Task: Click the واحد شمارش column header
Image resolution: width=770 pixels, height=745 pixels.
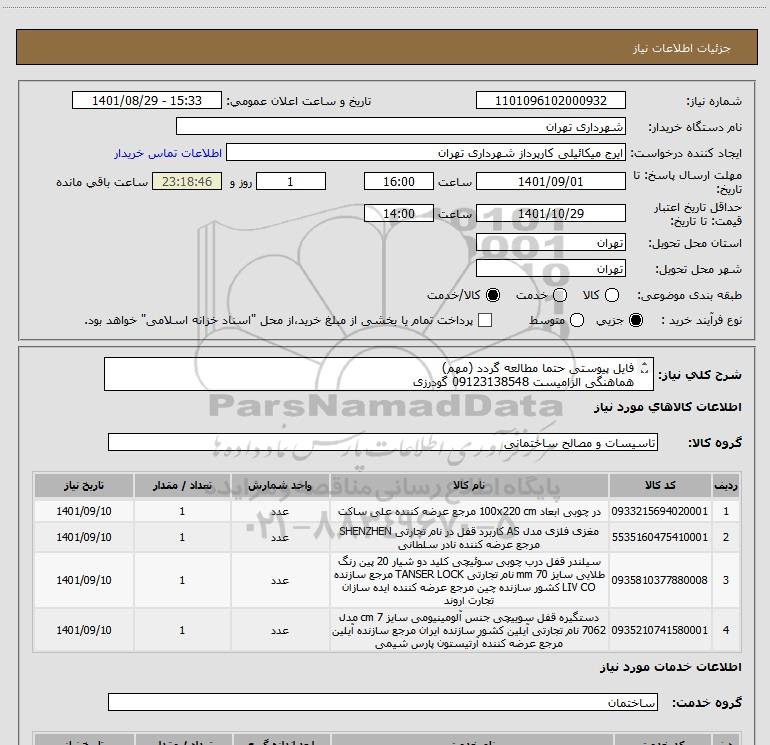Action: [279, 485]
